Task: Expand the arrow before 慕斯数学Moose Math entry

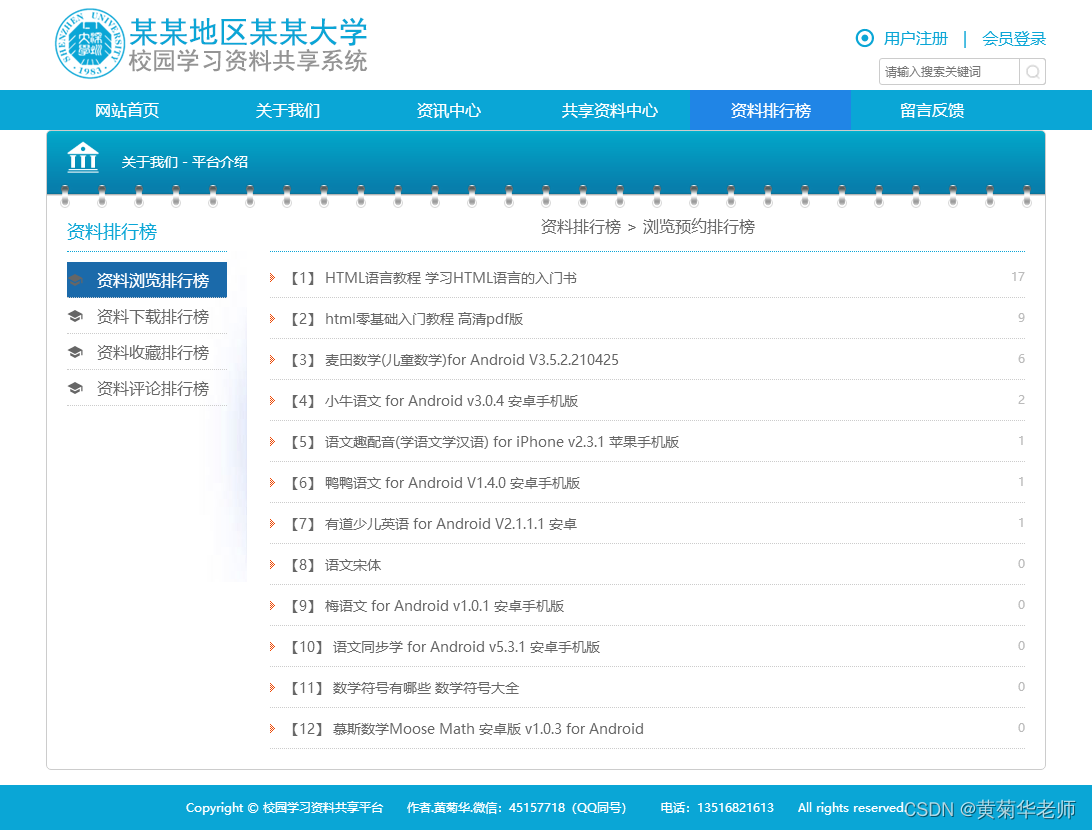Action: 271,729
